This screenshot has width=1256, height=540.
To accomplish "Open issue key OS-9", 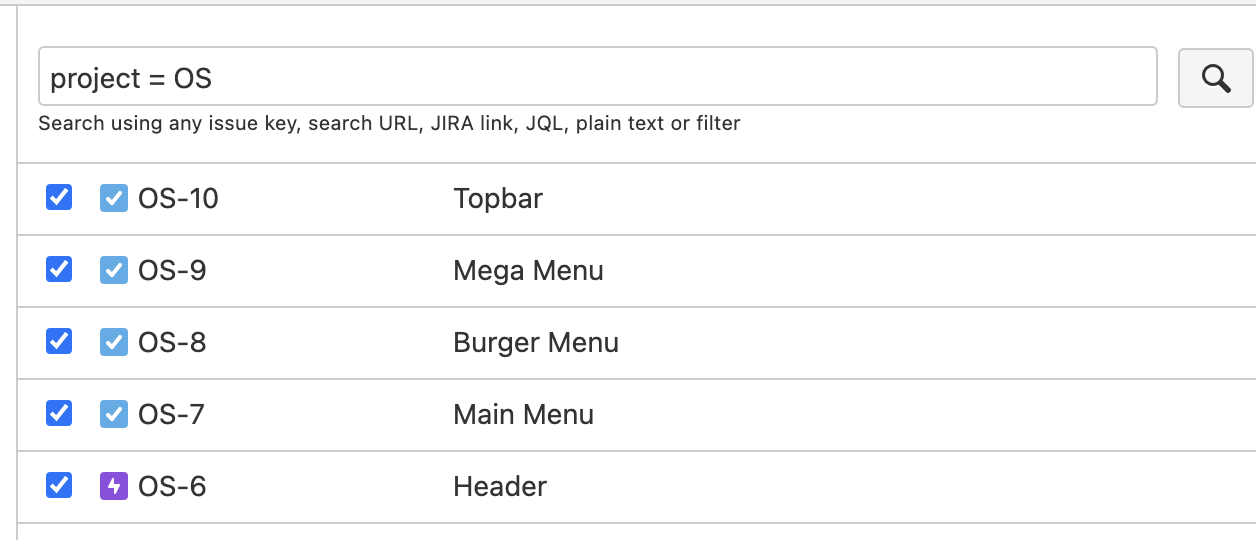I will [172, 270].
